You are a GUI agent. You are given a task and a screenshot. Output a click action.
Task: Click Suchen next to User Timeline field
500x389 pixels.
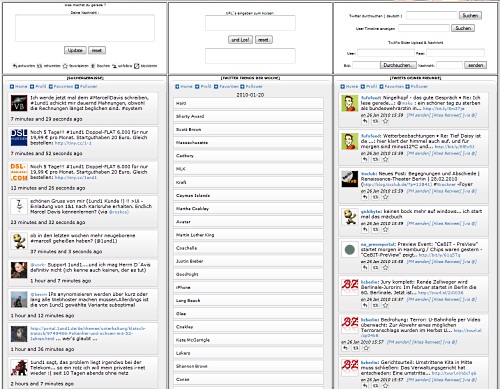pos(463,28)
